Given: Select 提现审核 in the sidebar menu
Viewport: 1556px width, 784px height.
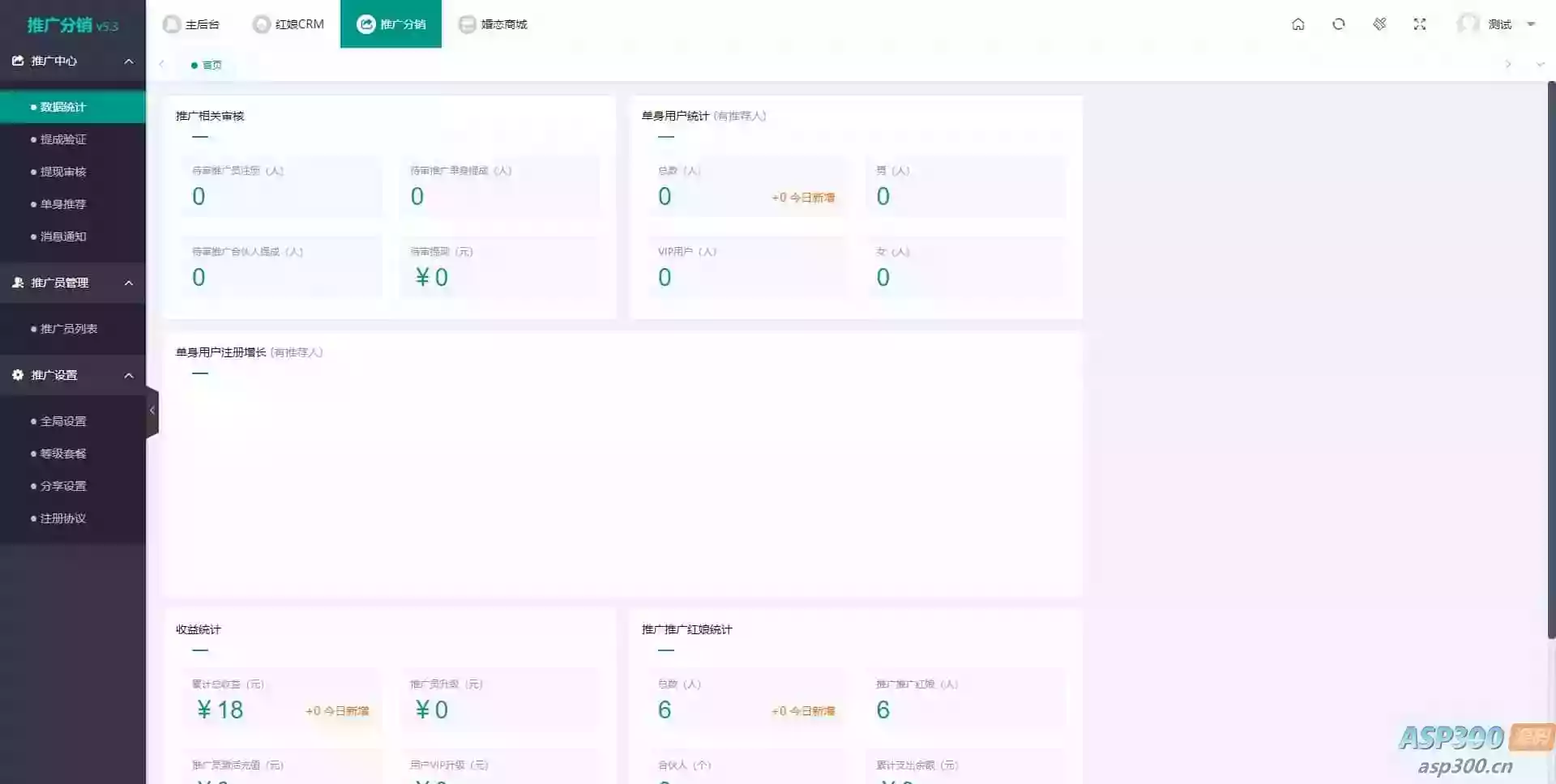Looking at the screenshot, I should coord(62,171).
